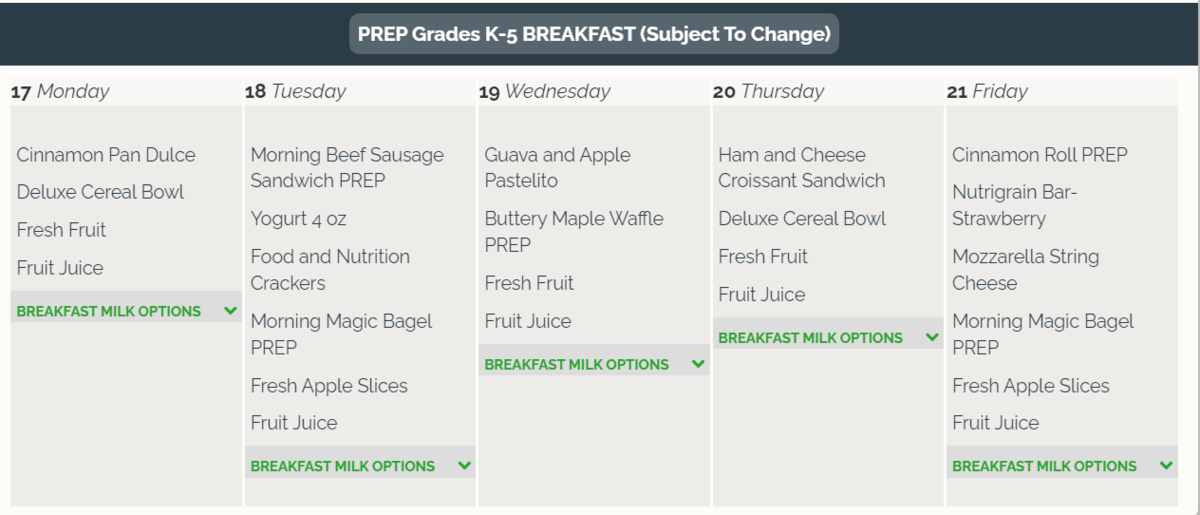Select the 21 Friday column heading
Image resolution: width=1200 pixels, height=515 pixels.
pyautogui.click(x=987, y=91)
